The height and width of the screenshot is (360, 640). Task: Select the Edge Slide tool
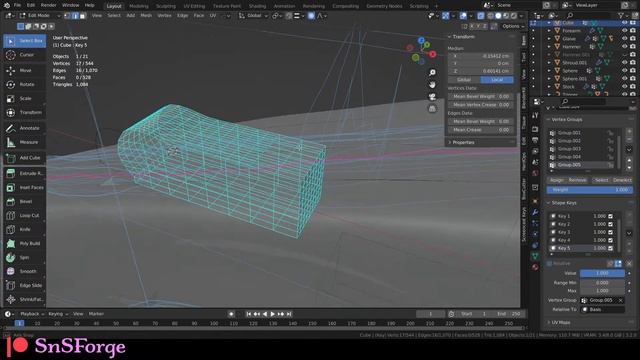click(24, 285)
